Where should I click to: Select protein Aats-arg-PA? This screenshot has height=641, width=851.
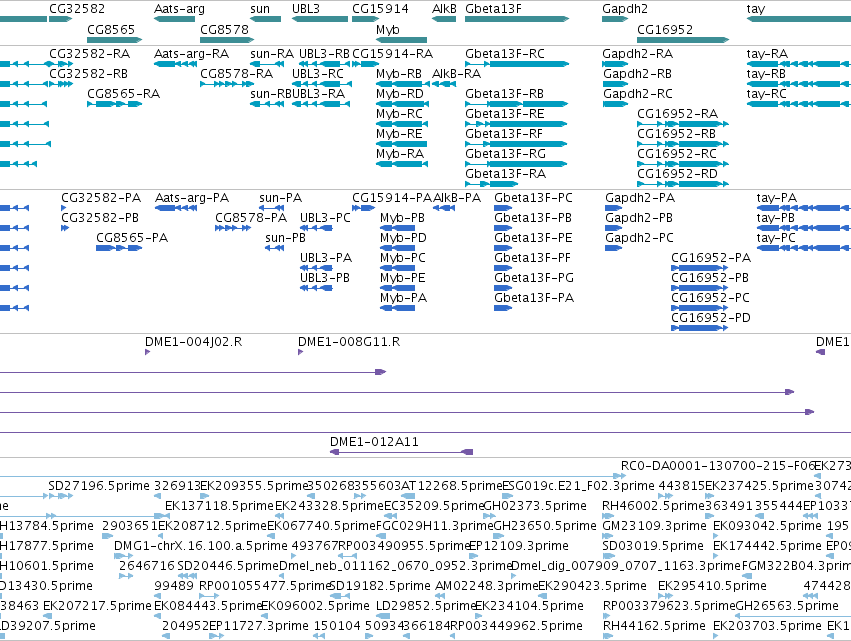tap(192, 198)
